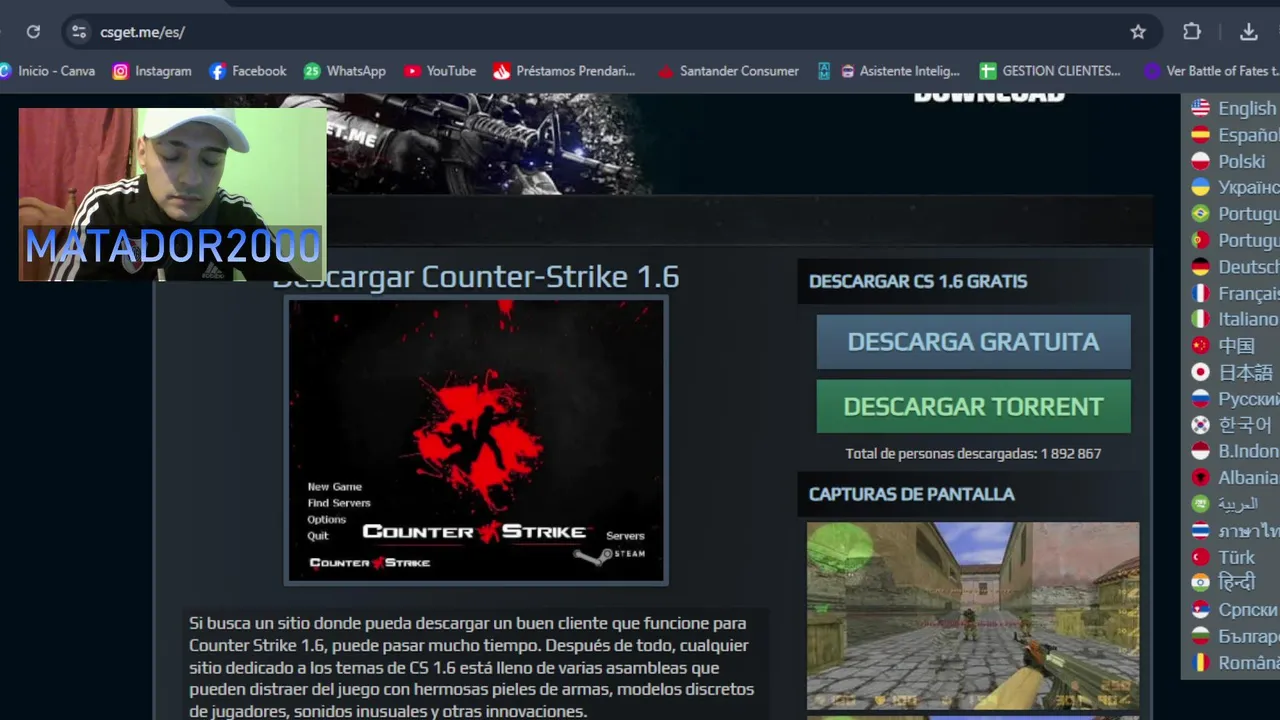The height and width of the screenshot is (720, 1280).
Task: Switch site language to Italiano
Action: (1235, 319)
